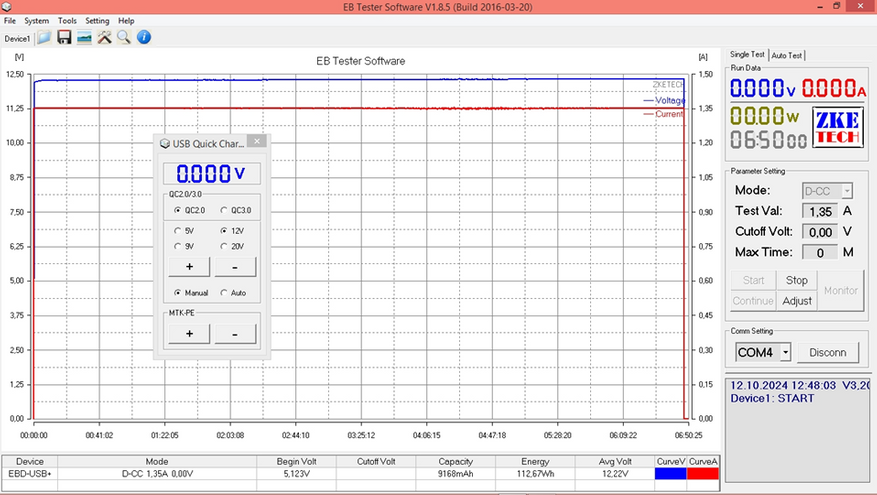Viewport: 877px width, 495px height.
Task: Click the Disconn button
Action: pyautogui.click(x=828, y=353)
